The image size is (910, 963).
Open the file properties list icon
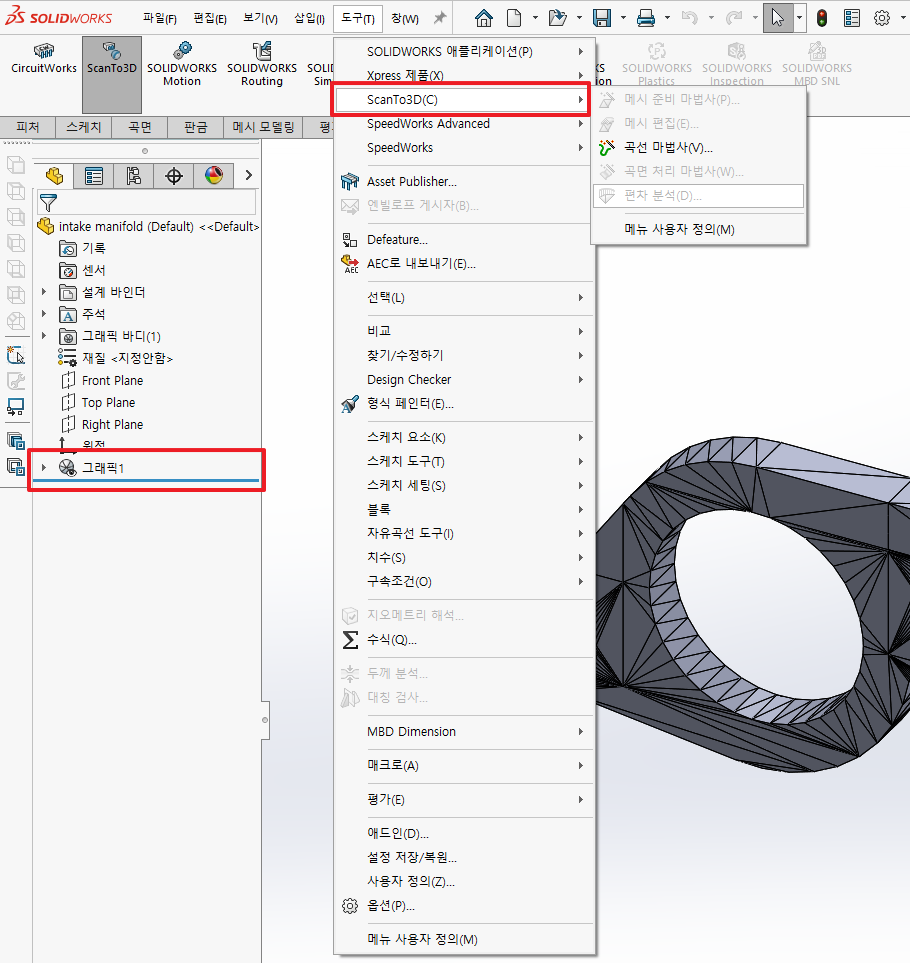tap(852, 18)
